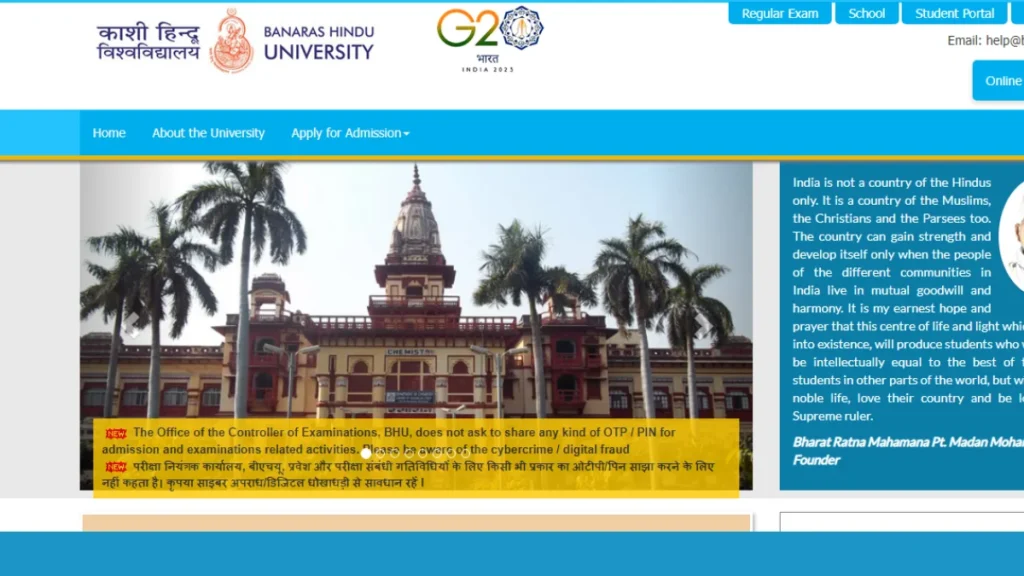Click the chemistry building carousel photo
The image size is (1024, 576).
(x=416, y=300)
